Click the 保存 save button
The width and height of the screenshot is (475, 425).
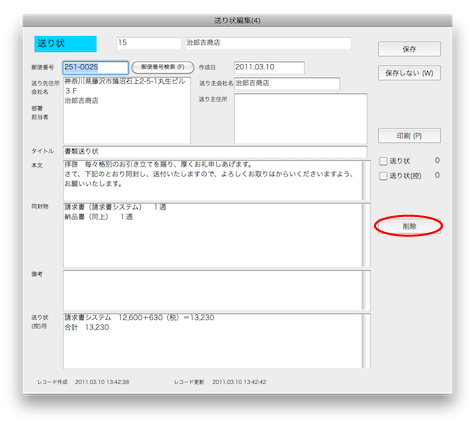point(409,49)
